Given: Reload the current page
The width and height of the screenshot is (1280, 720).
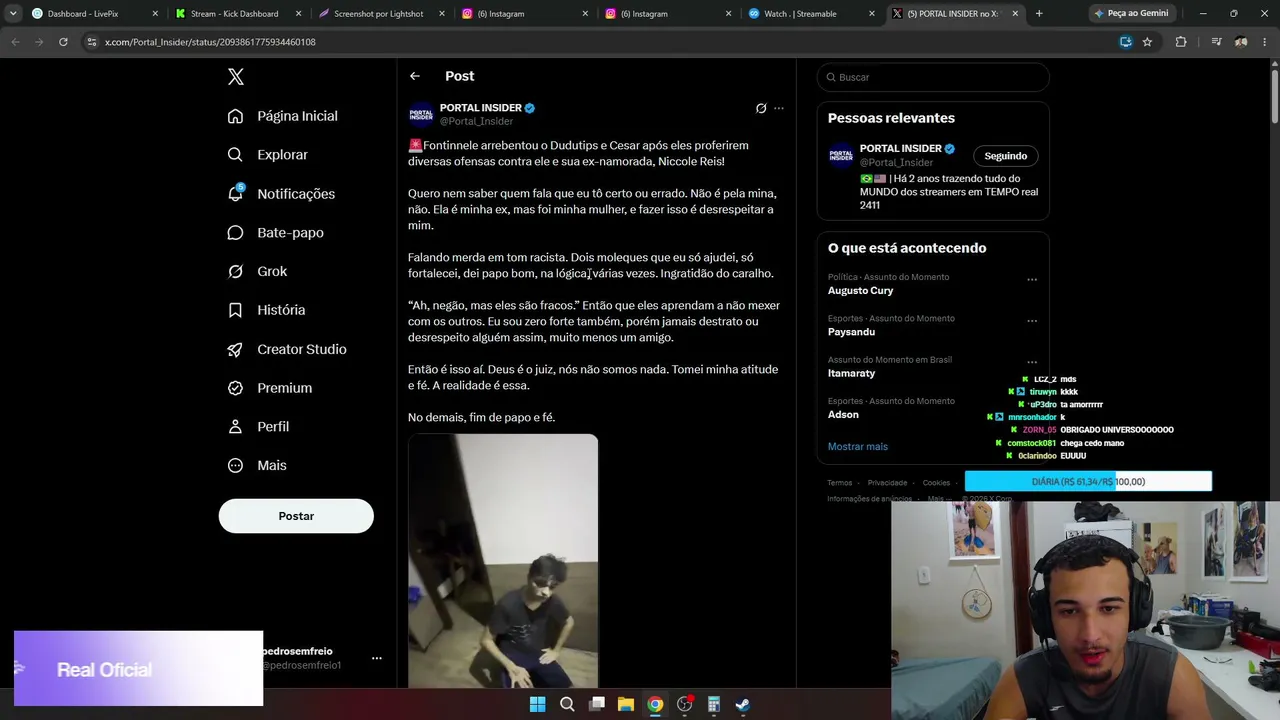Looking at the screenshot, I should click(x=63, y=42).
